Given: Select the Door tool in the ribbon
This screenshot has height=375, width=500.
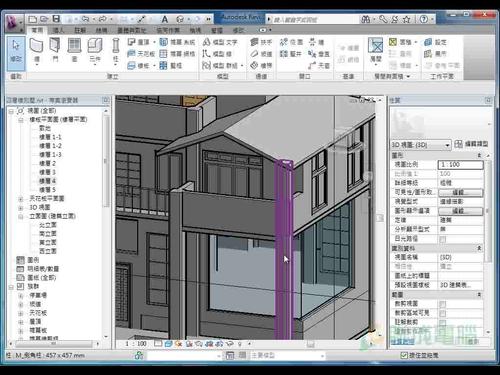Looking at the screenshot, I should pyautogui.click(x=55, y=51).
